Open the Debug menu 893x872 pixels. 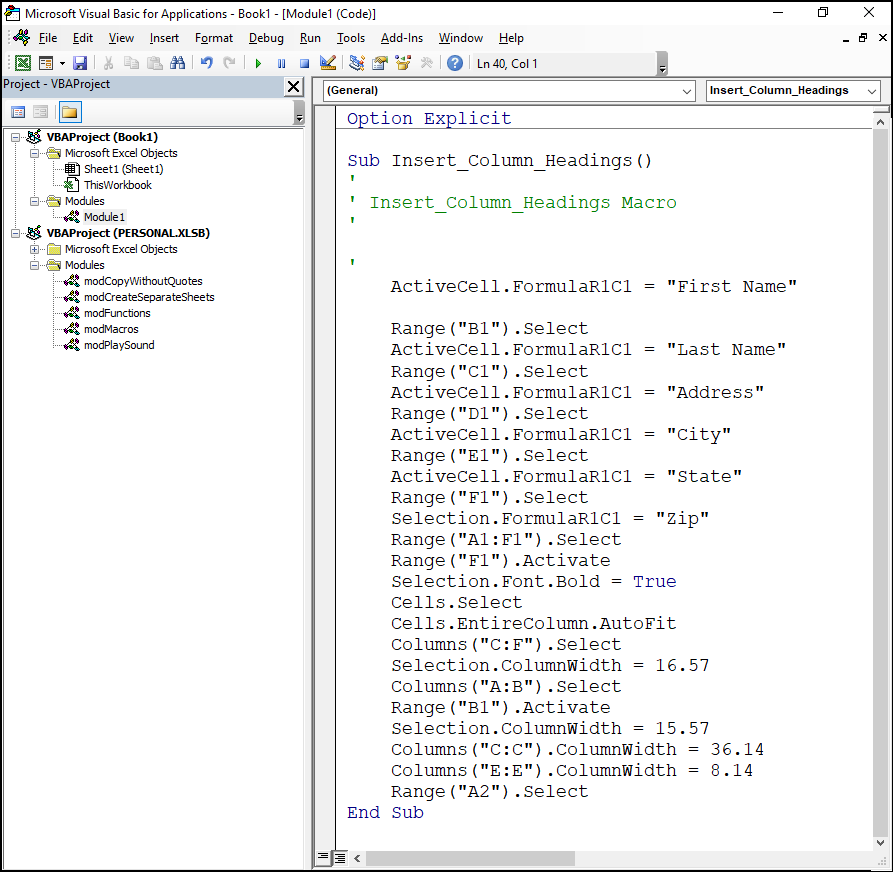pyautogui.click(x=266, y=38)
